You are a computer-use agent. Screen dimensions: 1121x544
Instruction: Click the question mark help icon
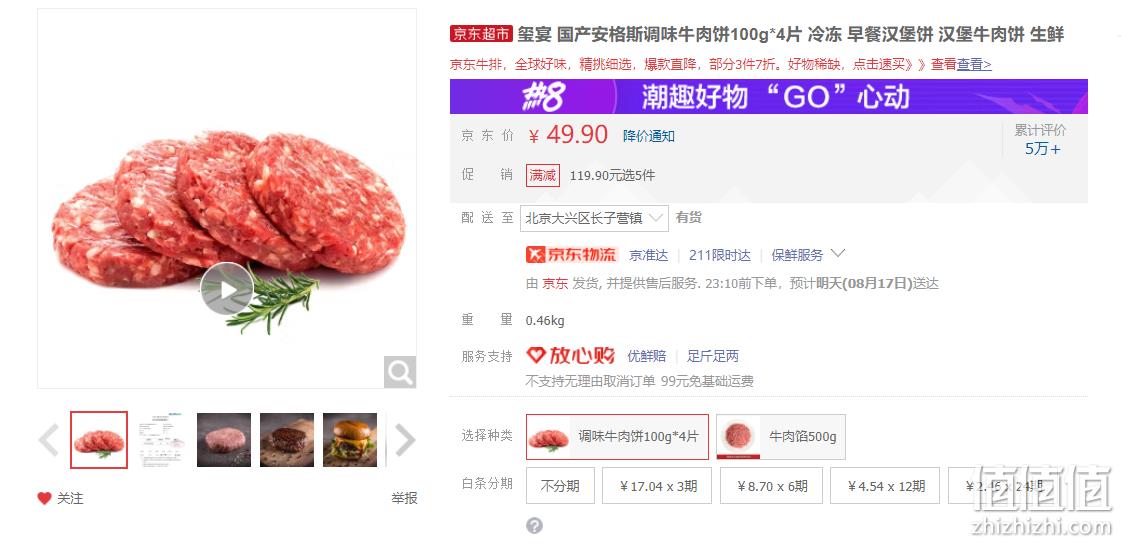pos(534,526)
